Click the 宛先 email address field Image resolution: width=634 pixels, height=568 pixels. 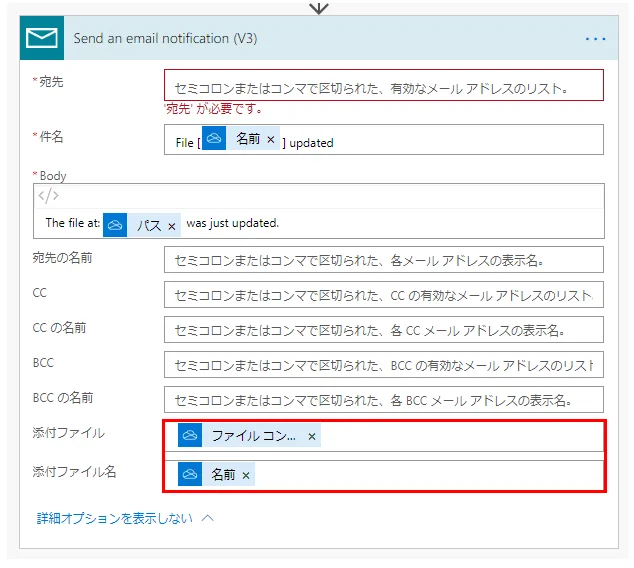pos(383,86)
